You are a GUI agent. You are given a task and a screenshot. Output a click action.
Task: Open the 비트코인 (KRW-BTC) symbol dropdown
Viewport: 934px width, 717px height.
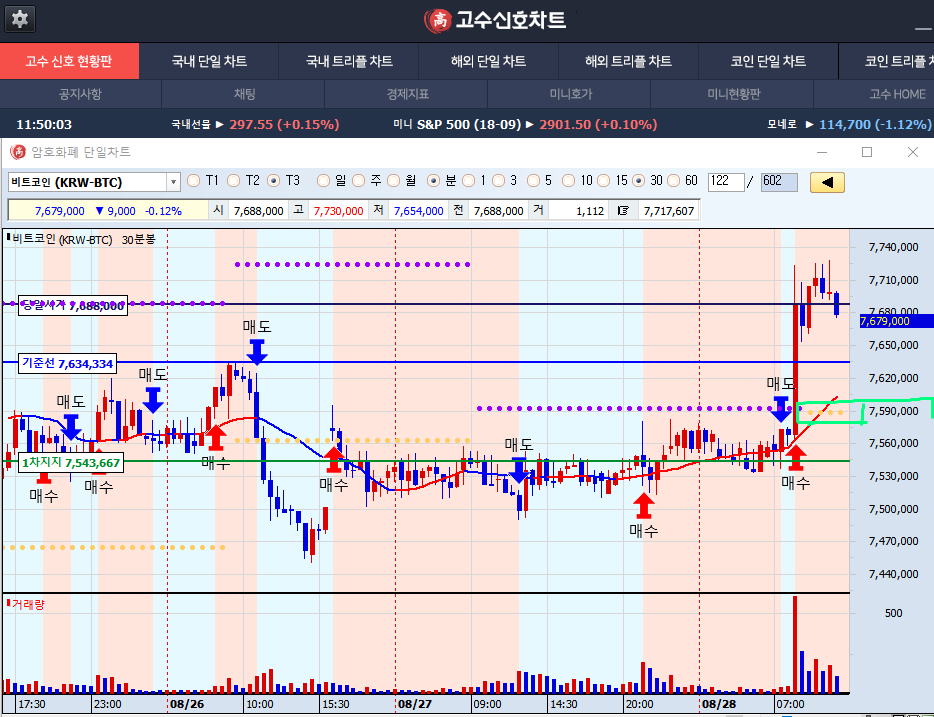(173, 182)
